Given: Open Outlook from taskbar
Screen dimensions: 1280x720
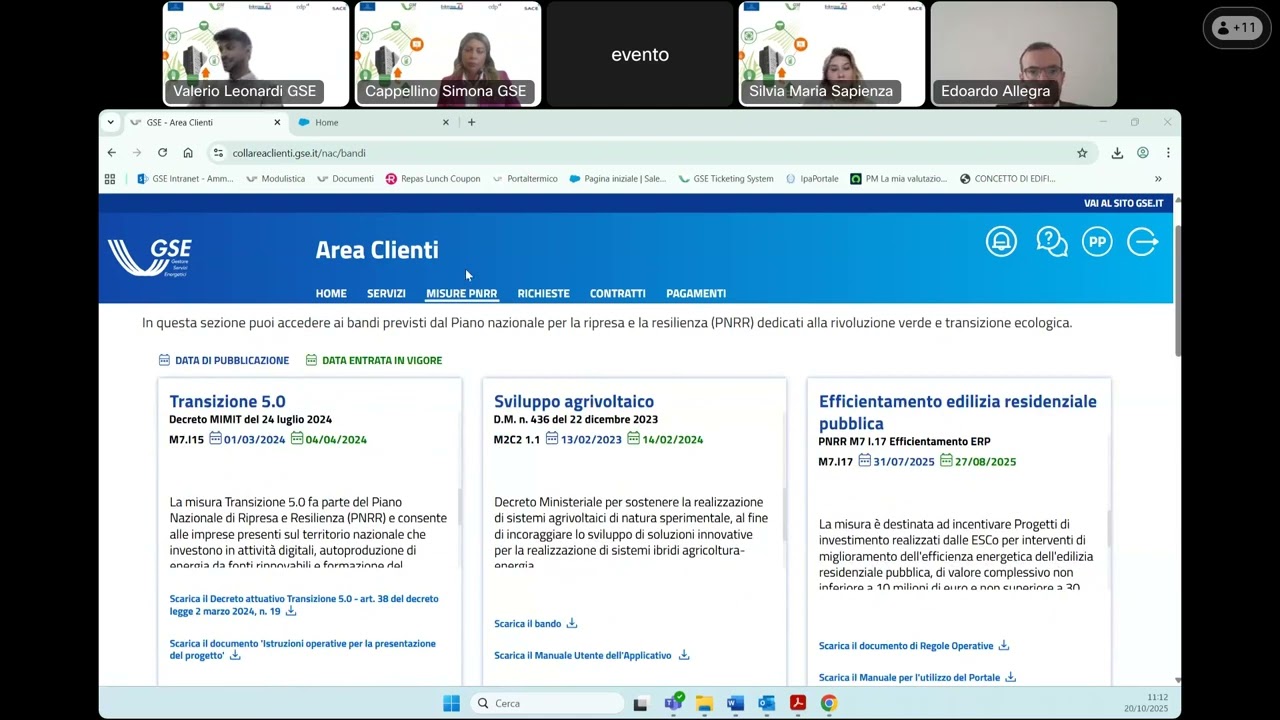Looking at the screenshot, I should (x=766, y=703).
